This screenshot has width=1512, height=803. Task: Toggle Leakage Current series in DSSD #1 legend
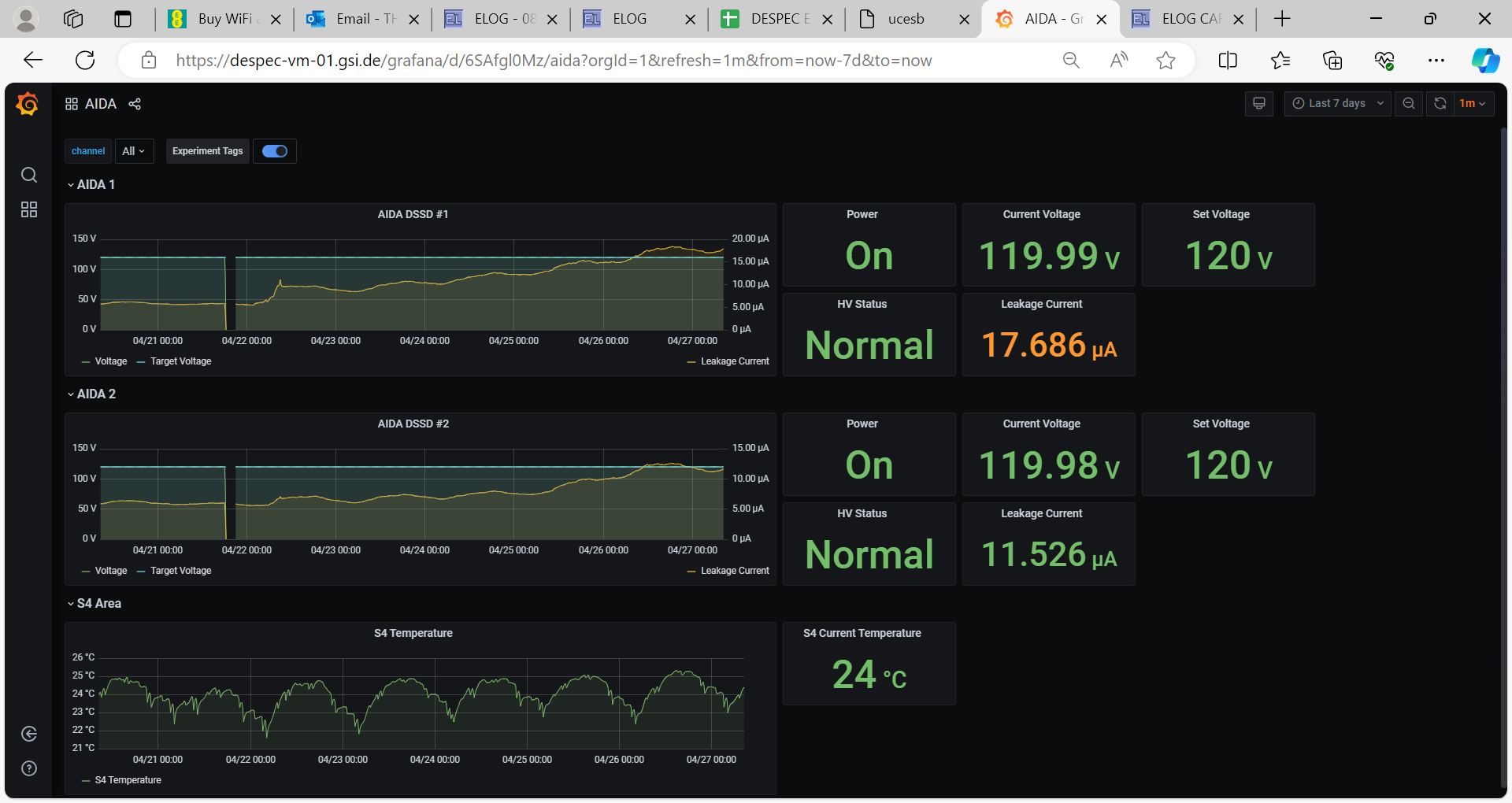pos(734,361)
